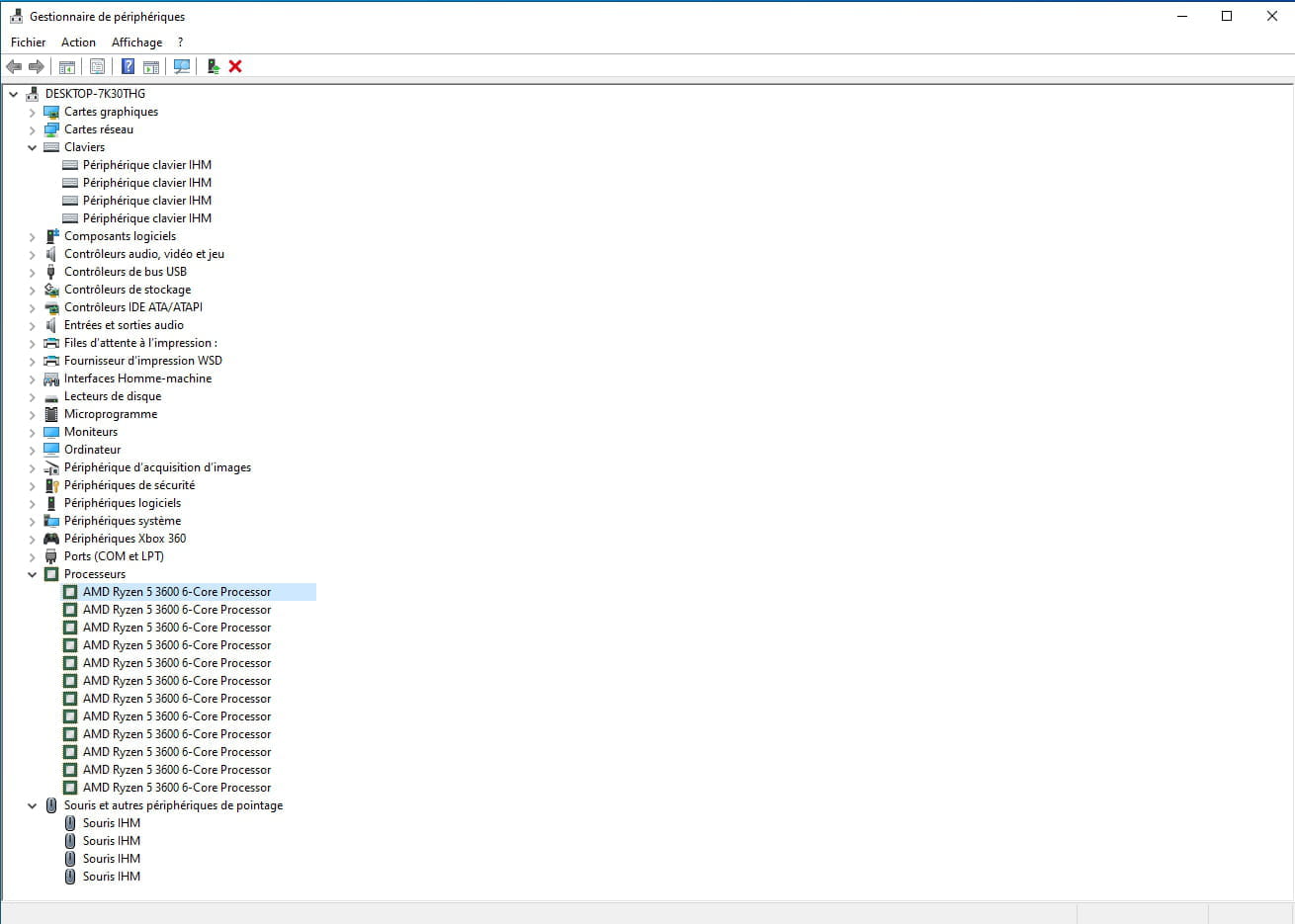Viewport: 1295px width, 924px height.
Task: Click the Claviers keyboard category icon
Action: pyautogui.click(x=51, y=147)
